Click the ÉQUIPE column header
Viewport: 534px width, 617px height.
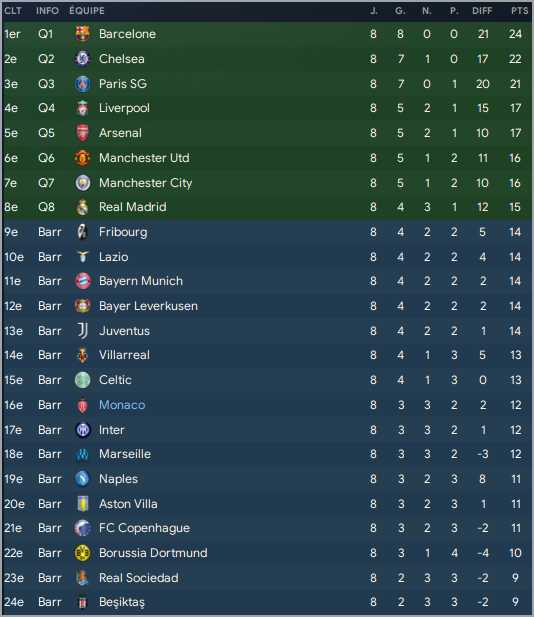coord(87,11)
